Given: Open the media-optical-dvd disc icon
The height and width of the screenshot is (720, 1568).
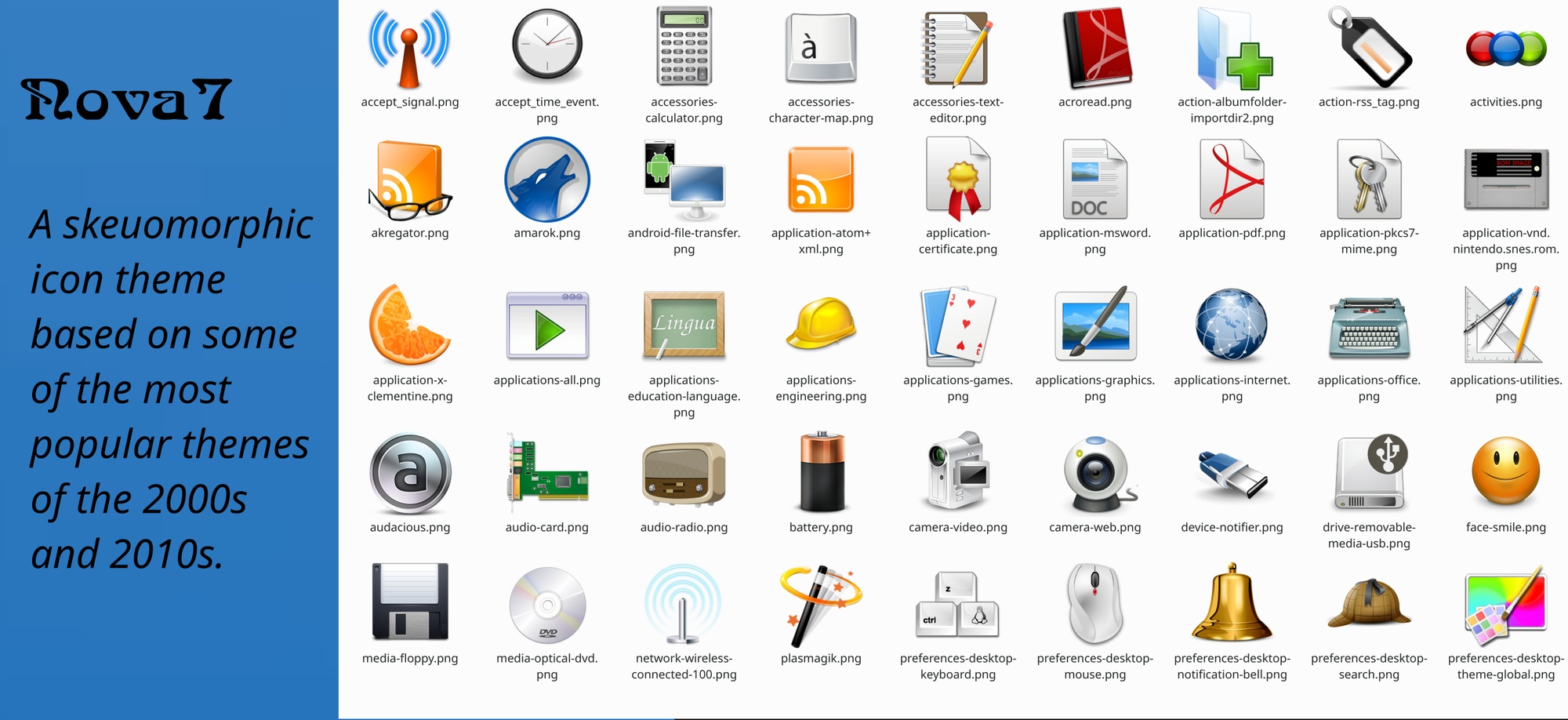Looking at the screenshot, I should point(546,604).
